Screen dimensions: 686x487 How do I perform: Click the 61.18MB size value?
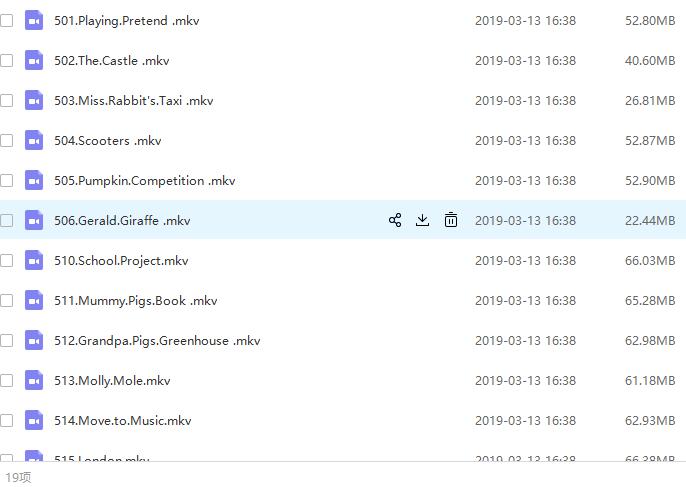[650, 381]
